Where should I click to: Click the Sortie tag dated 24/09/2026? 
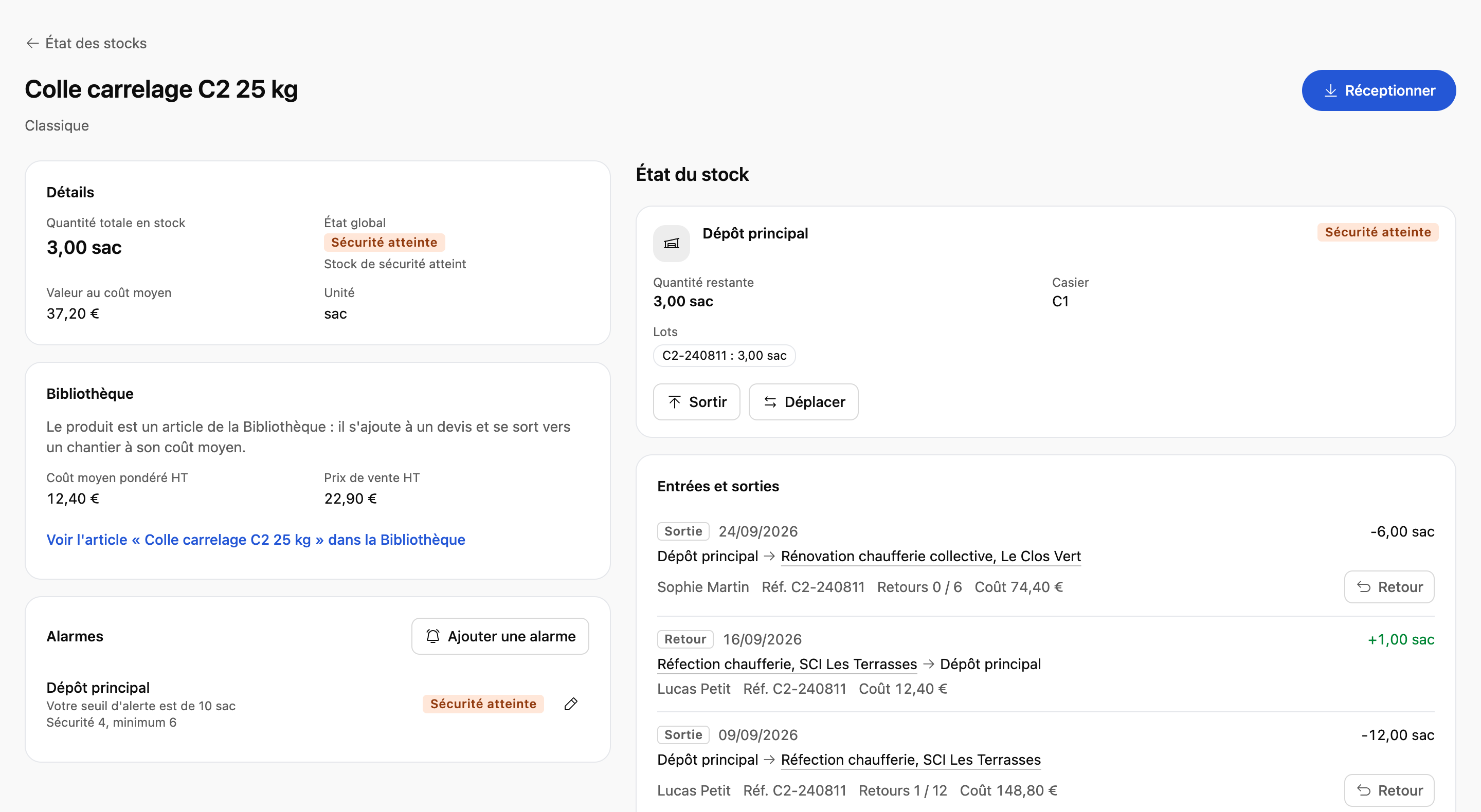click(683, 531)
